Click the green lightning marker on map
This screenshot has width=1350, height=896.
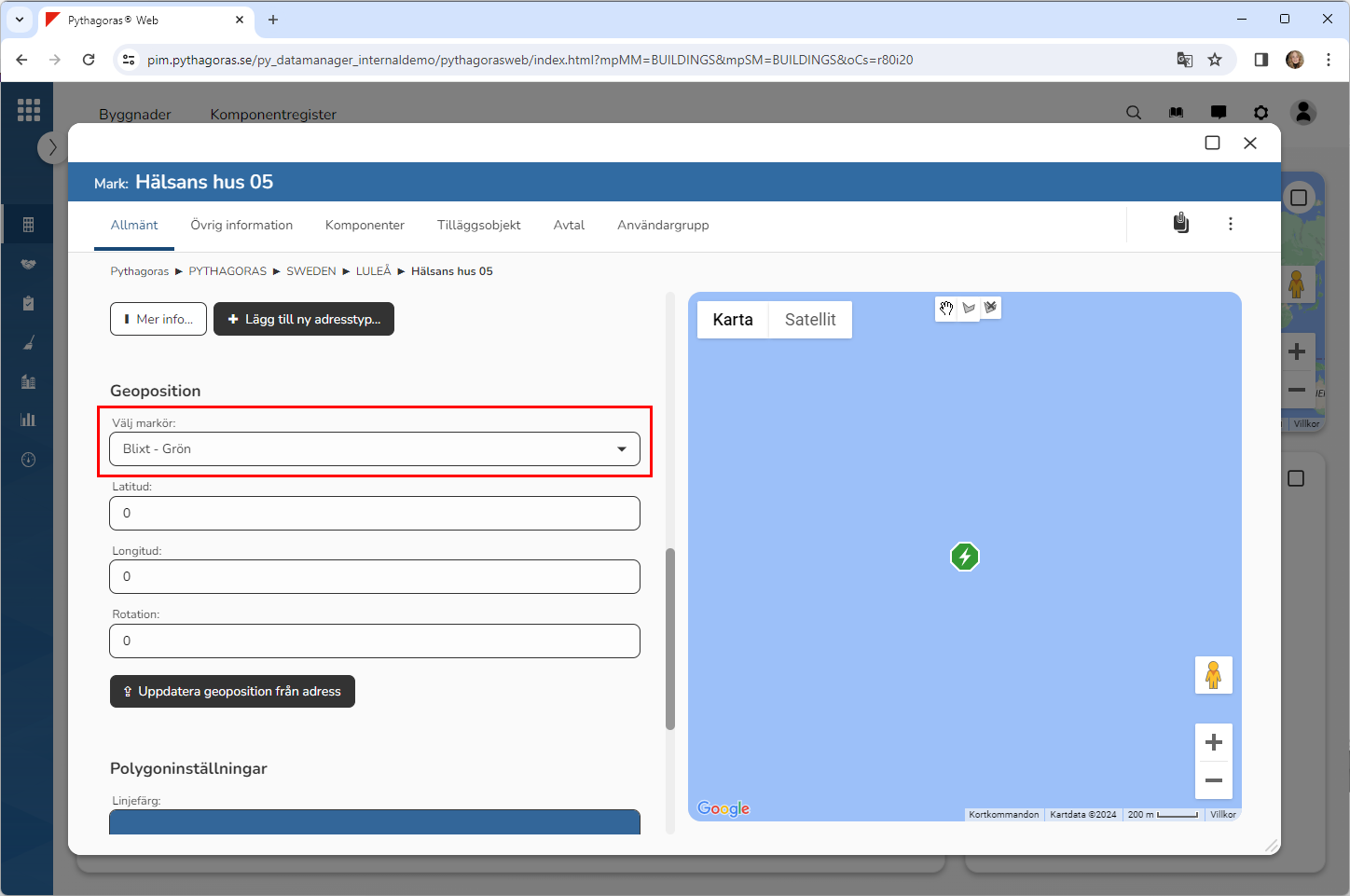965,557
